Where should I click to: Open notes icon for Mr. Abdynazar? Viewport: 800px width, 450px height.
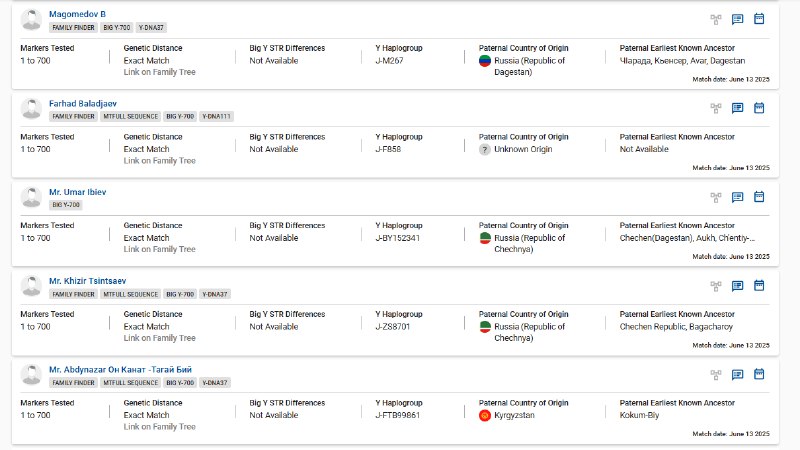[737, 374]
